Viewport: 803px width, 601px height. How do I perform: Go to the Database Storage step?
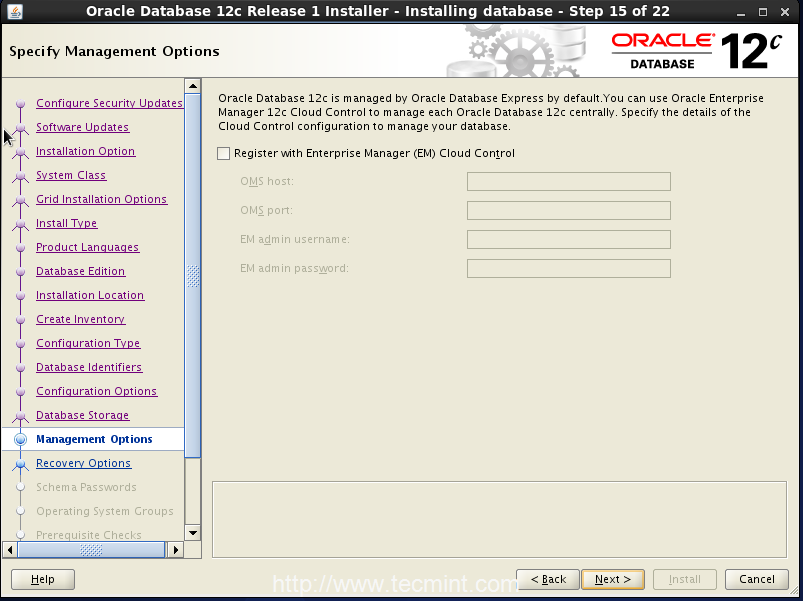pos(82,415)
